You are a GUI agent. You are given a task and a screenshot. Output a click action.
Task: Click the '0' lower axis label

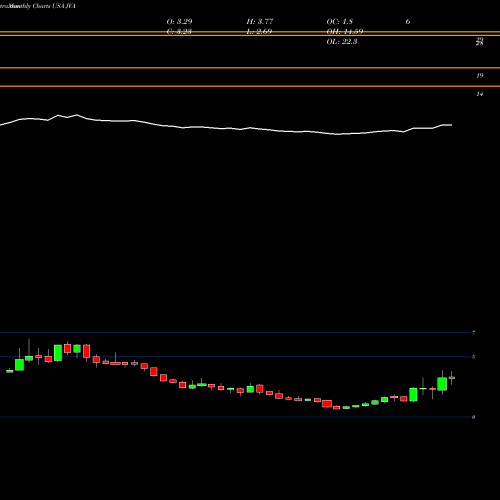tap(473, 417)
